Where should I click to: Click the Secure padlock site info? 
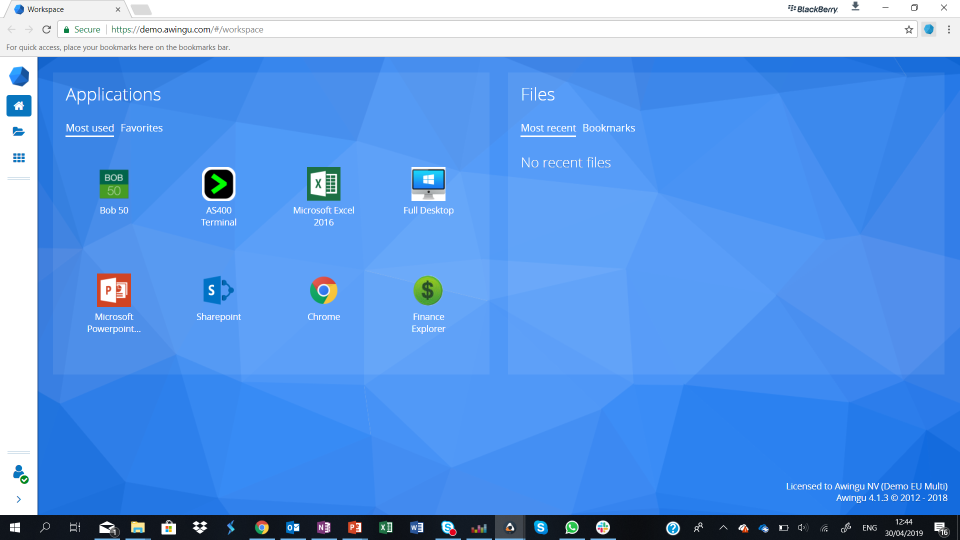[x=81, y=29]
